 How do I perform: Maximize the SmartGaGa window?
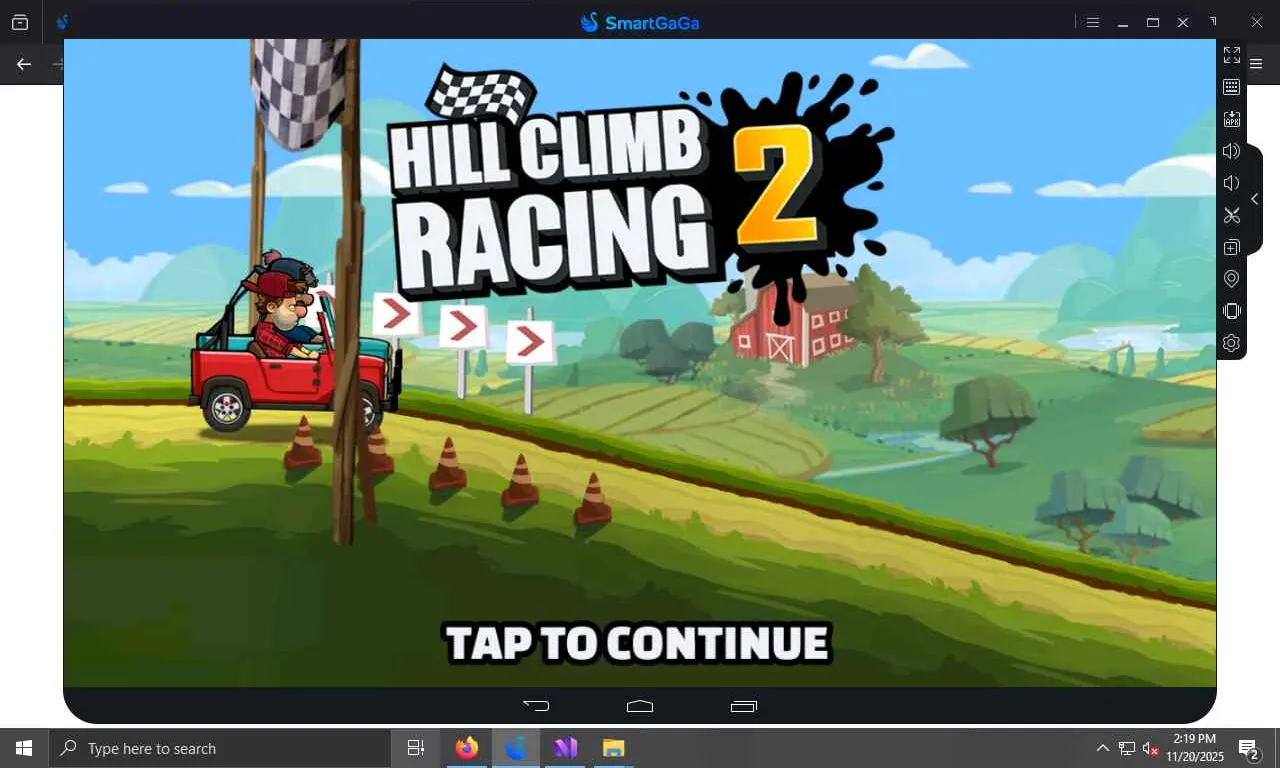[1153, 22]
